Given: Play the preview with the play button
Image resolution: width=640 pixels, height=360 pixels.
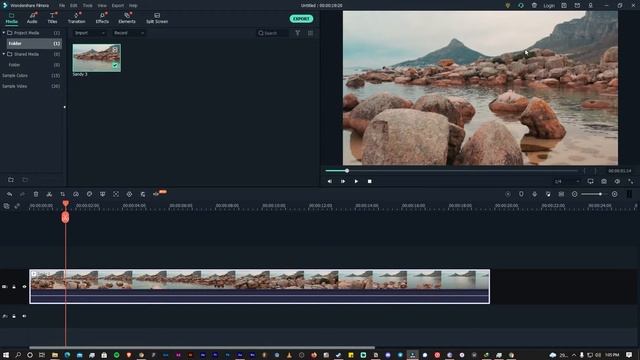Looking at the screenshot, I should [356, 181].
